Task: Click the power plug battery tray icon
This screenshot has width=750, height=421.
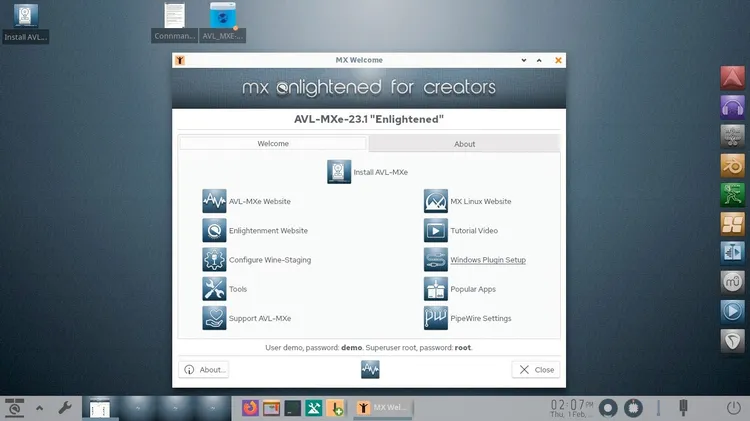Action: (683, 408)
